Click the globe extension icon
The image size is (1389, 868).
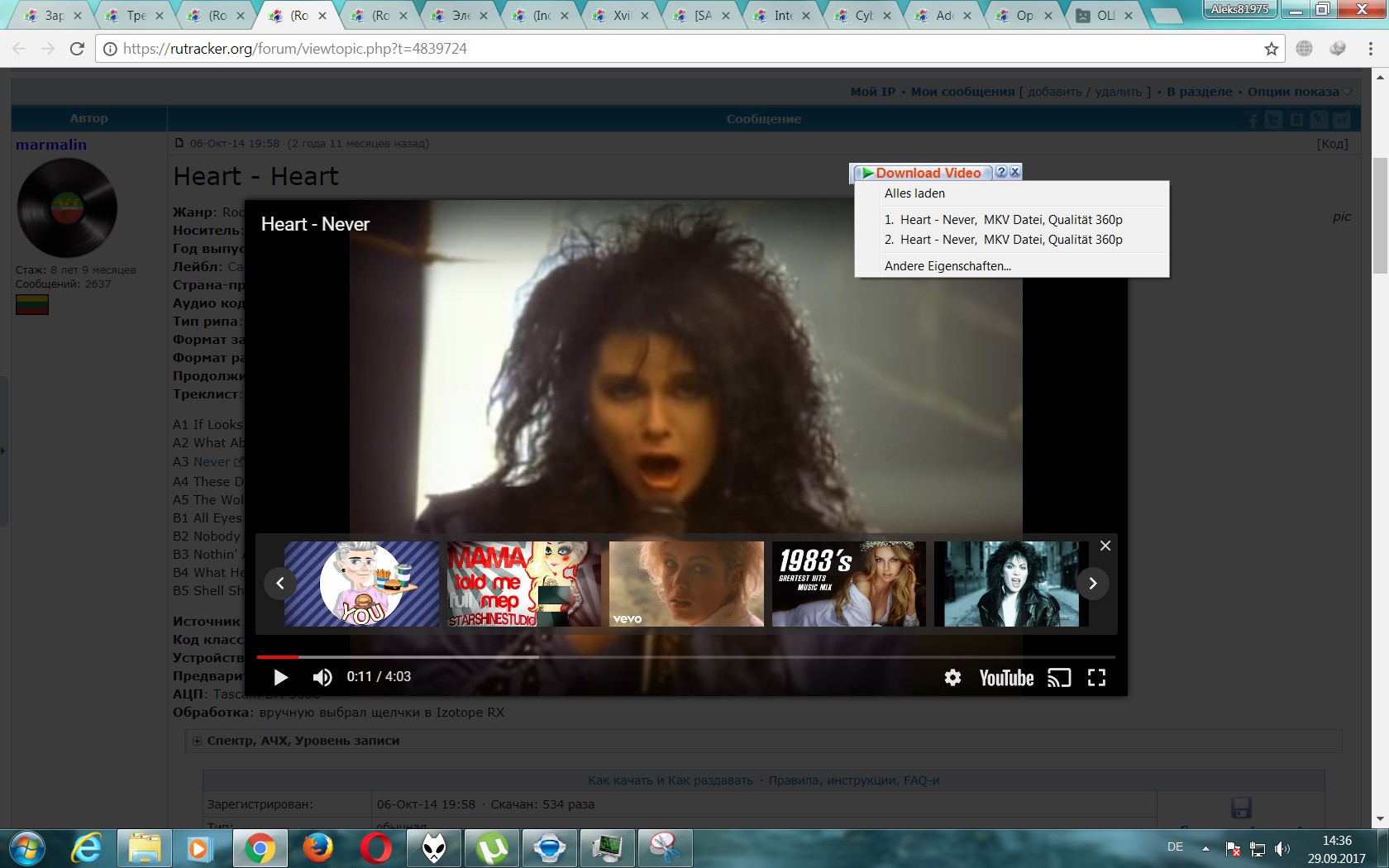point(1305,49)
